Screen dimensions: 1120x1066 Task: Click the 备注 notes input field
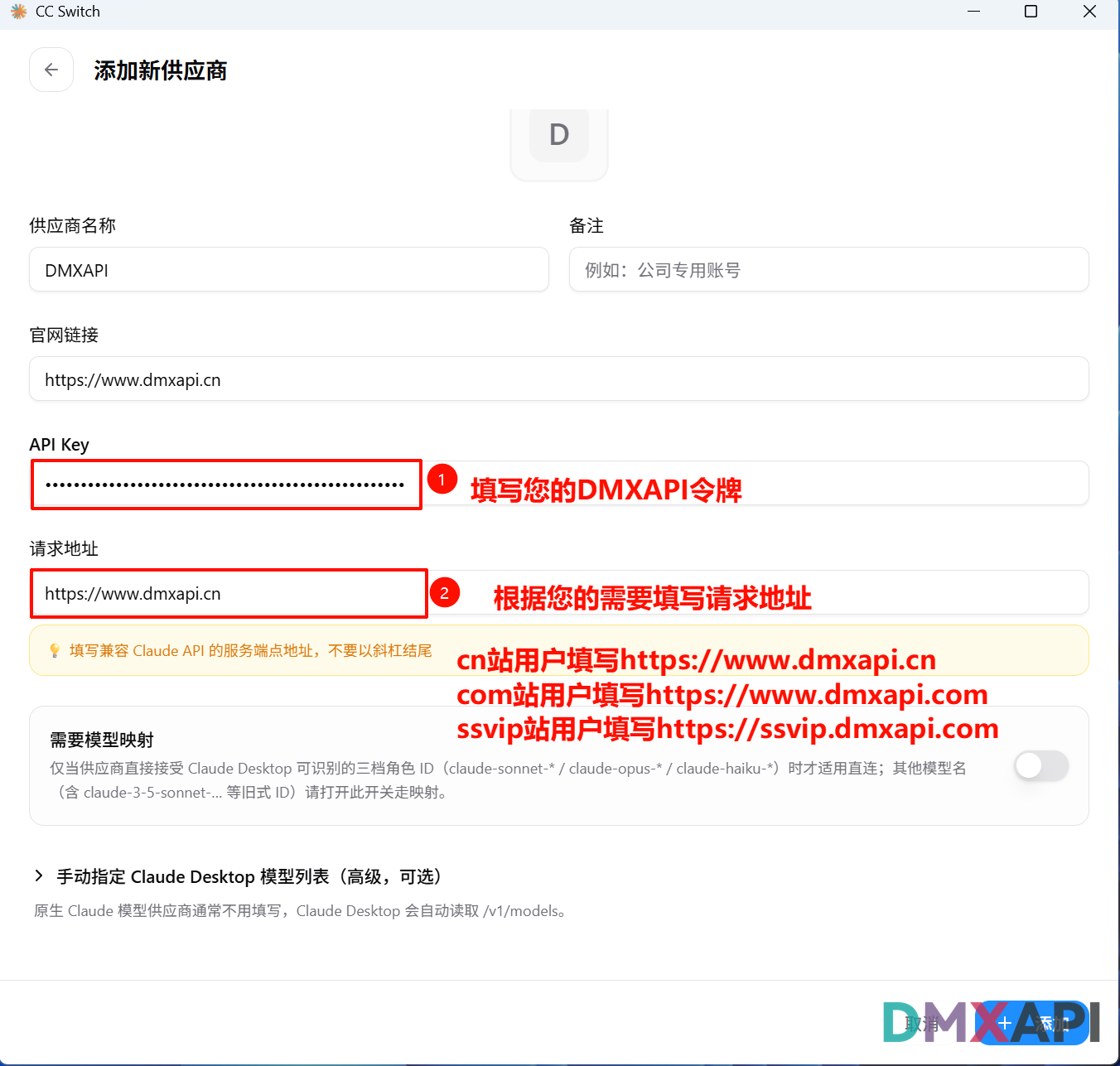(828, 270)
